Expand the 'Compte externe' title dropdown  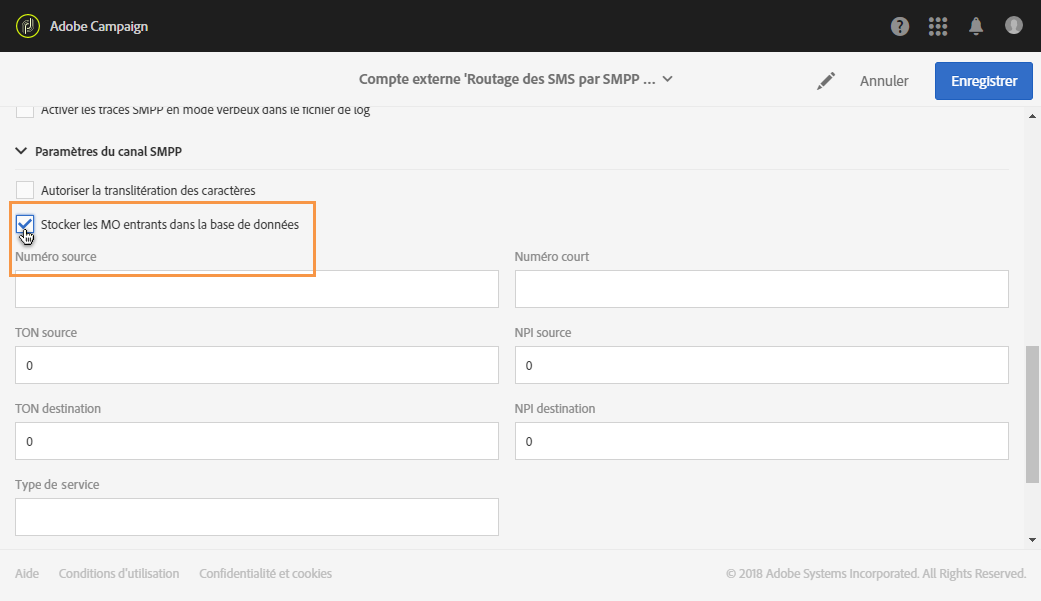click(667, 80)
